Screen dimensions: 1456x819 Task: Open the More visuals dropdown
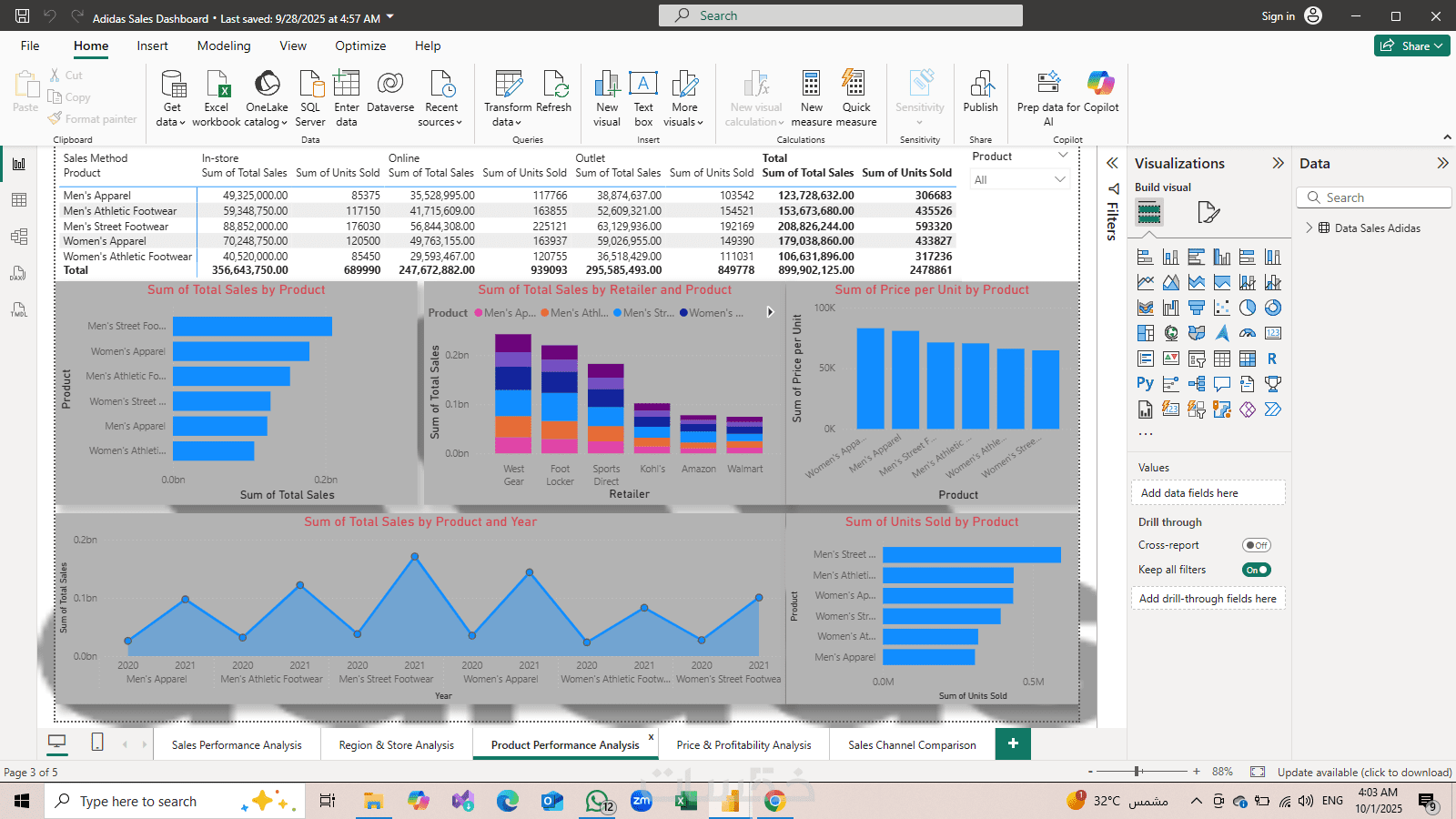coord(684,98)
